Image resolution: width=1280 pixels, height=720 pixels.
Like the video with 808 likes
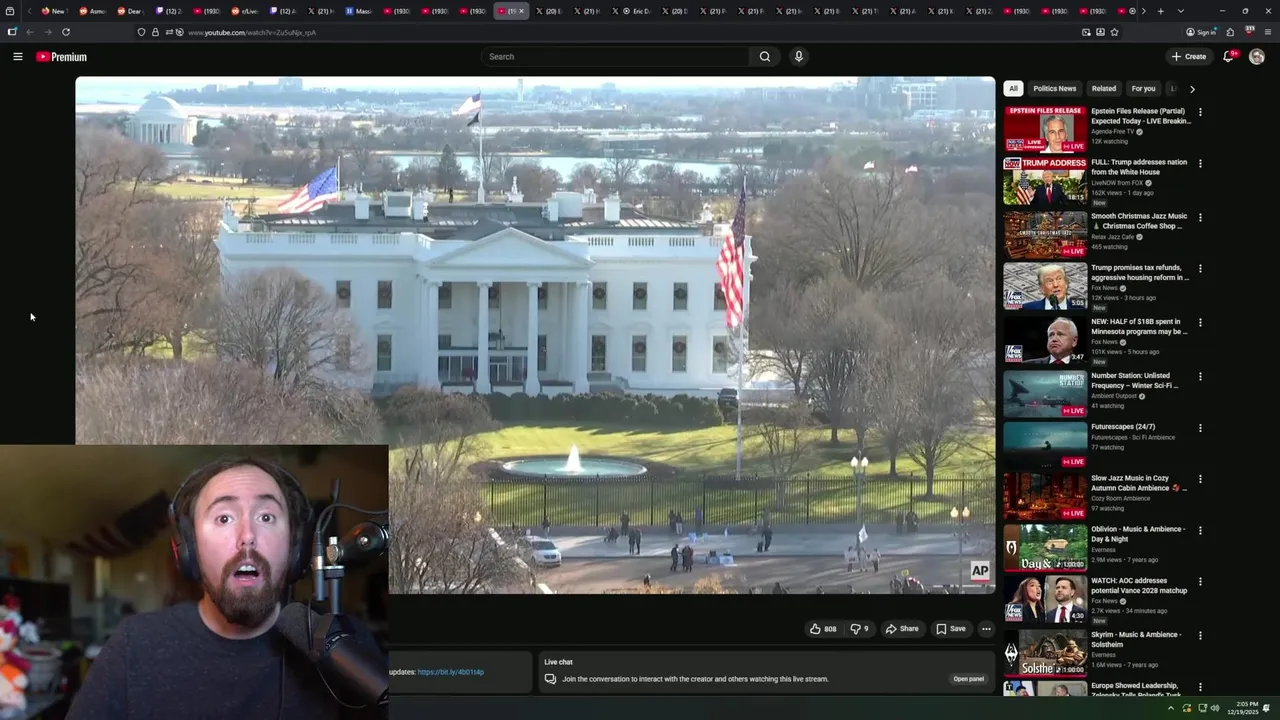(x=823, y=629)
